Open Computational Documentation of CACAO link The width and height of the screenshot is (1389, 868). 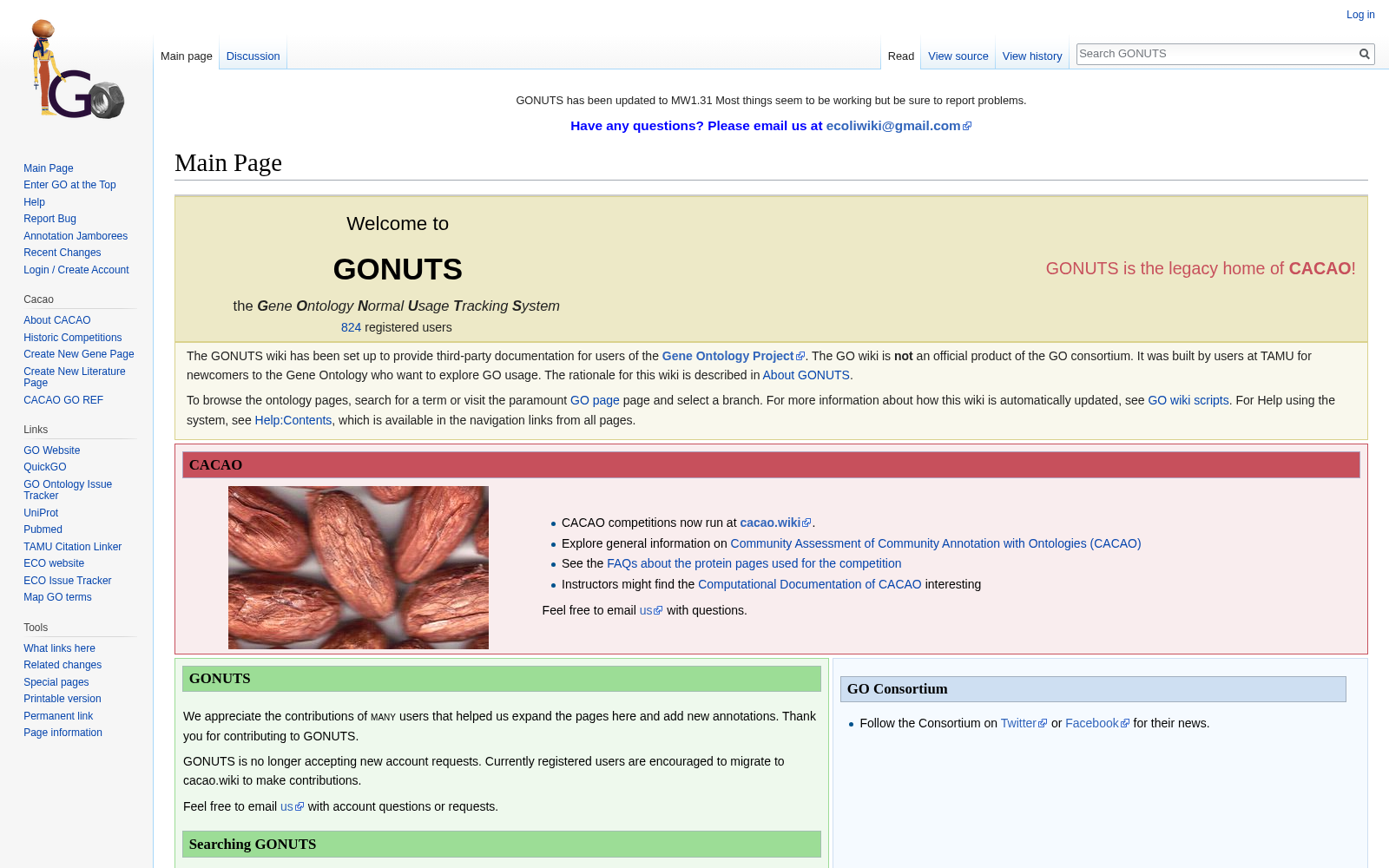810,584
